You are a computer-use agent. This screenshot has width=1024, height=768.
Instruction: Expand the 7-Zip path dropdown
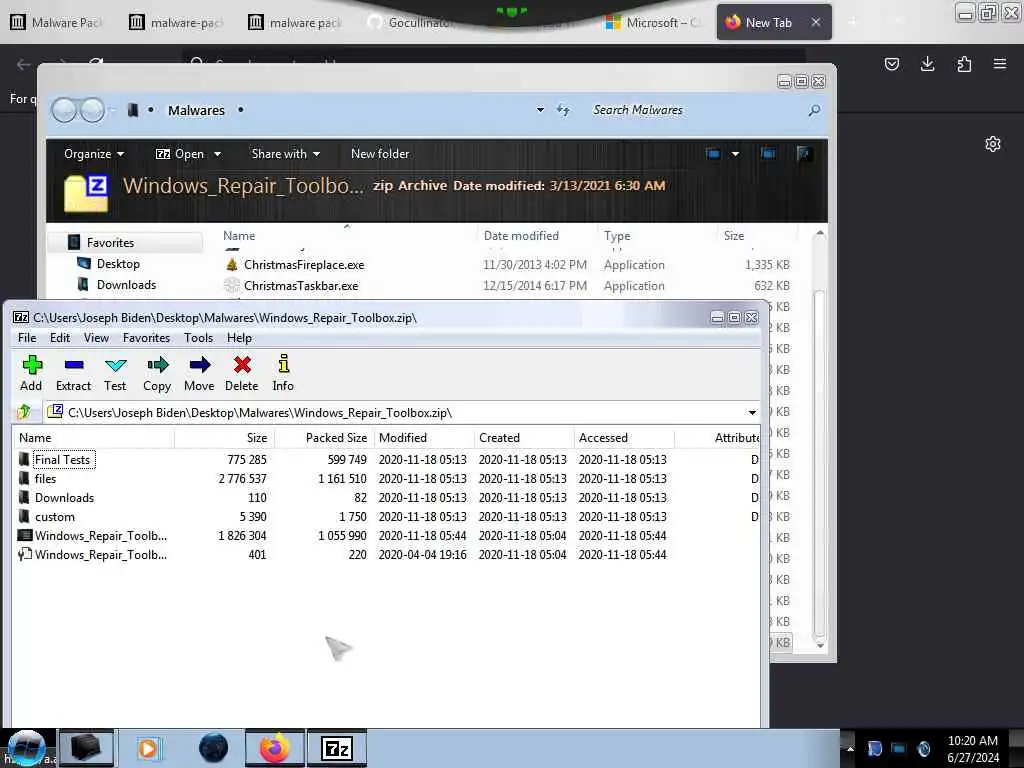(752, 413)
